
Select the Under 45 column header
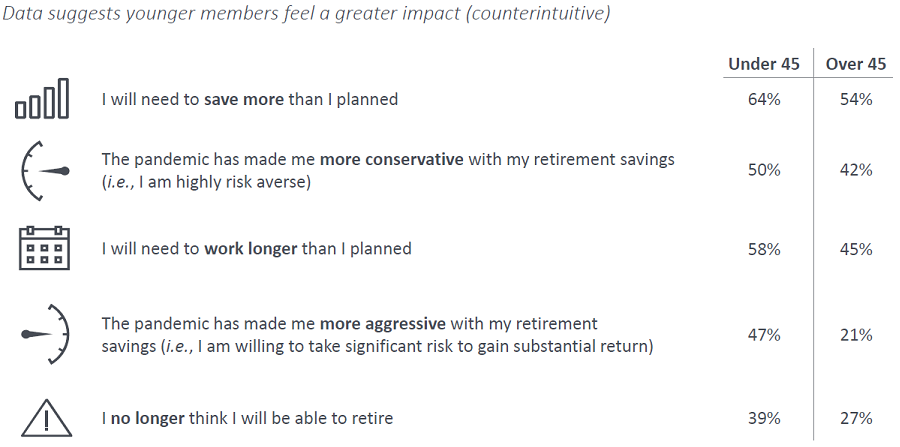(x=764, y=64)
